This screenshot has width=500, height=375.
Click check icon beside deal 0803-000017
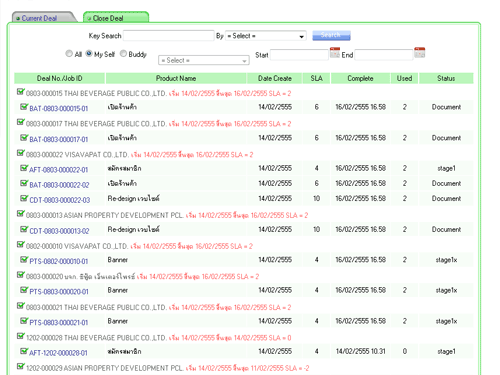click(x=21, y=122)
